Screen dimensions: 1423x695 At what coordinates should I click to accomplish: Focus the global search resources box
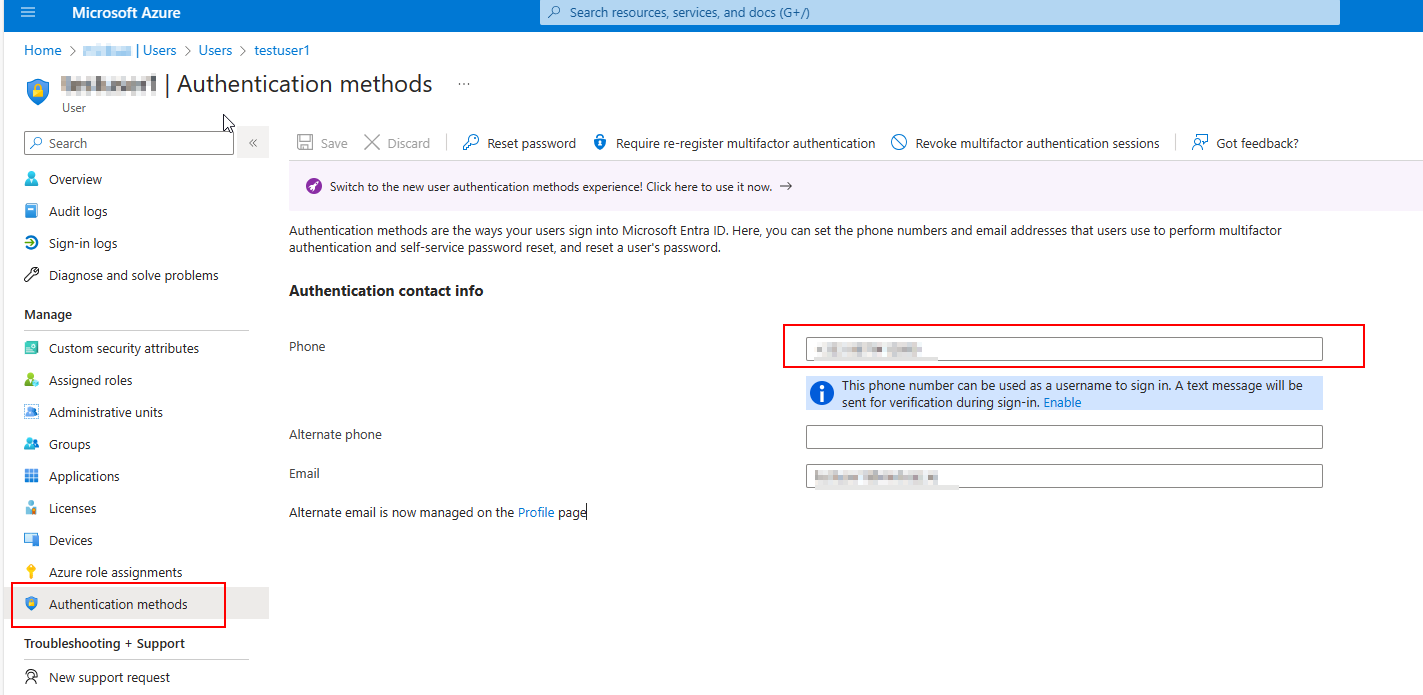pos(939,13)
